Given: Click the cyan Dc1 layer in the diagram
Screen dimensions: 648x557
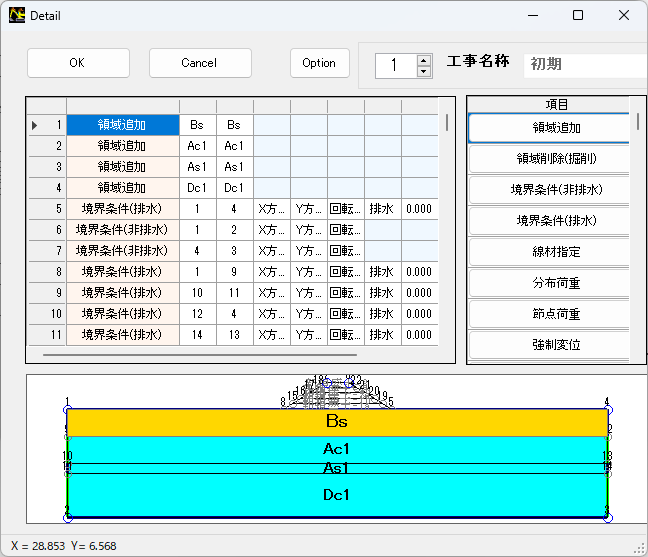Looking at the screenshot, I should coord(337,495).
